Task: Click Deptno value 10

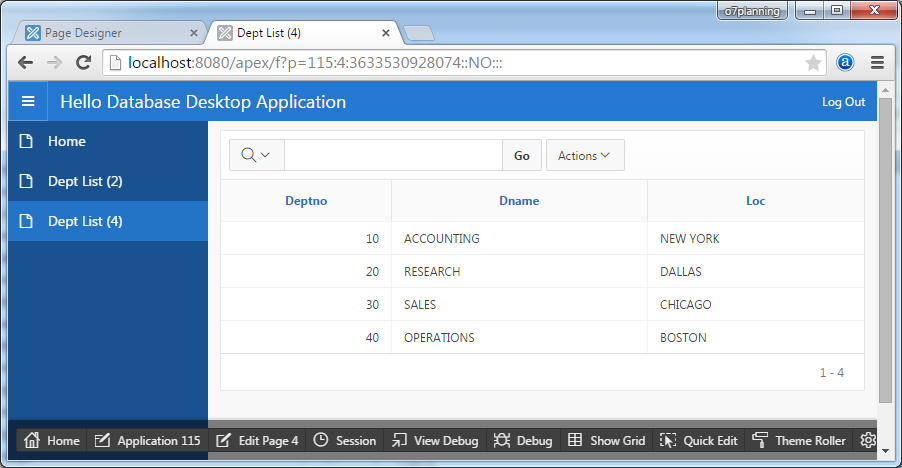Action: coord(372,239)
